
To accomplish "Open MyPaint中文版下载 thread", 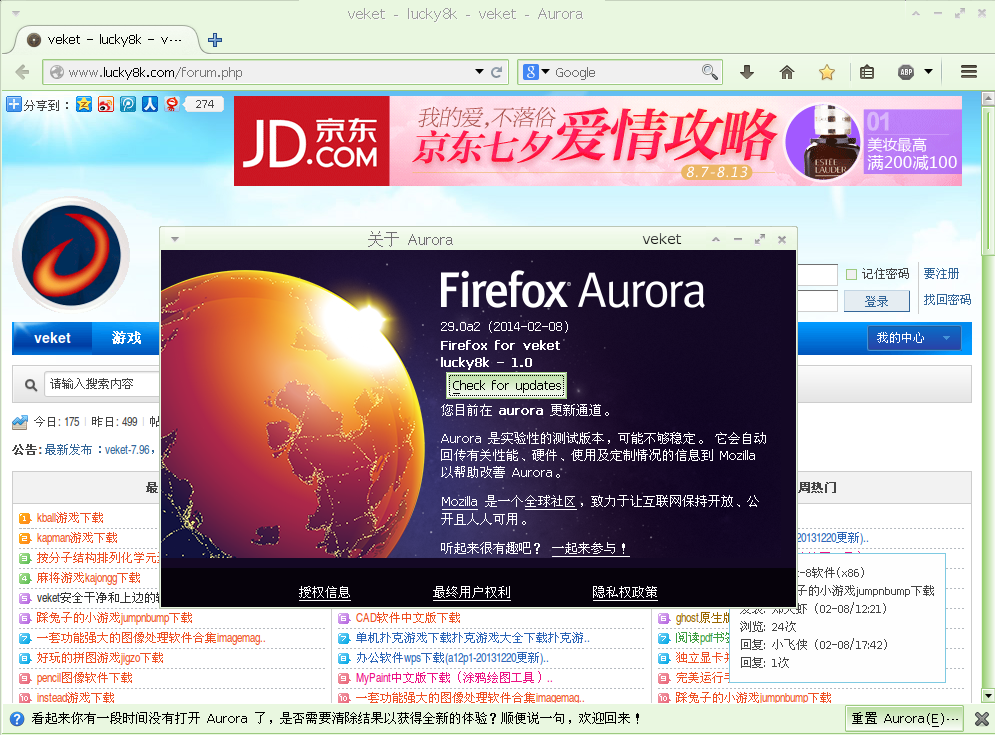I will click(454, 678).
